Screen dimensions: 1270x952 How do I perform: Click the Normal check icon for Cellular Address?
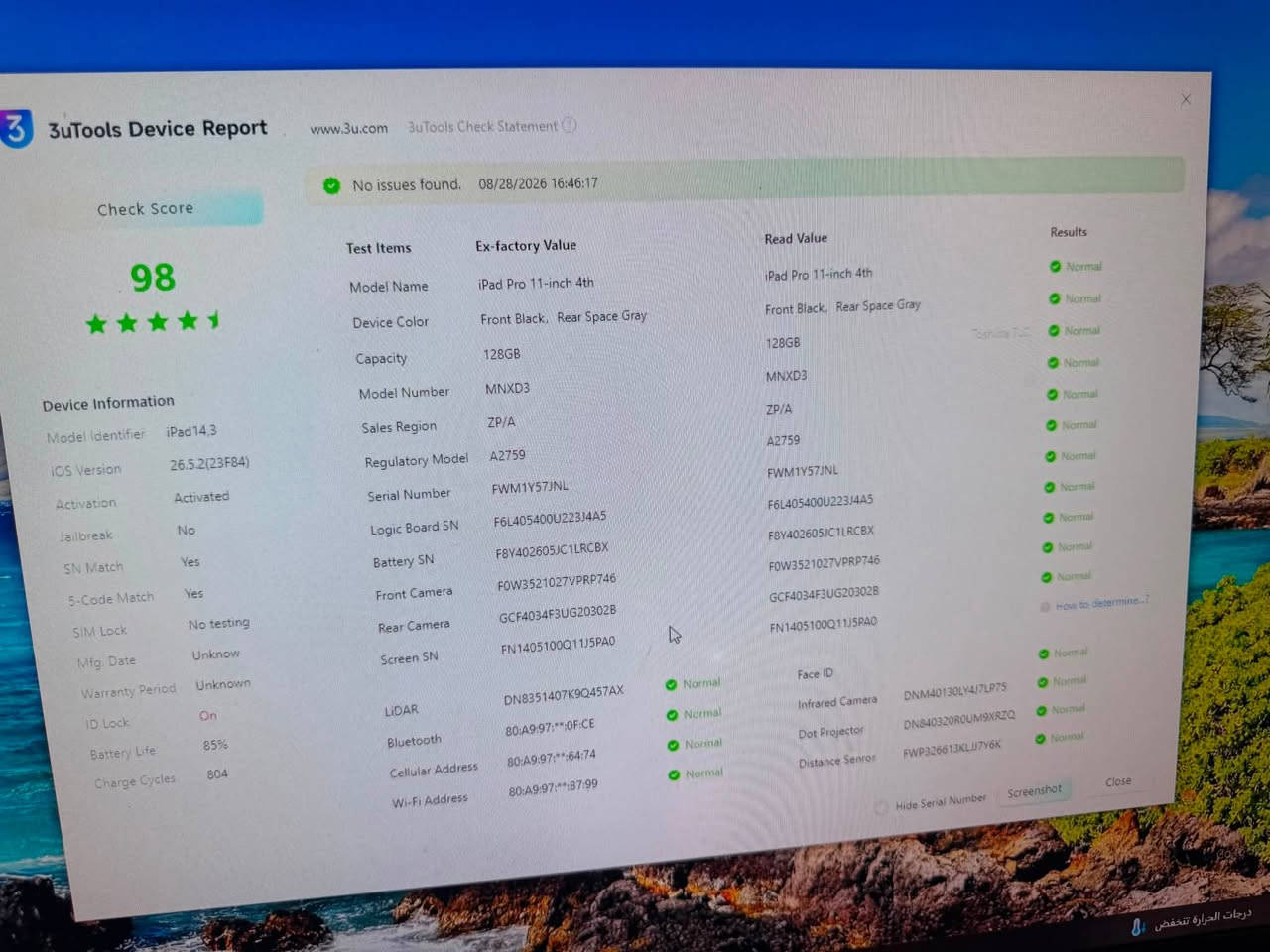click(x=673, y=745)
